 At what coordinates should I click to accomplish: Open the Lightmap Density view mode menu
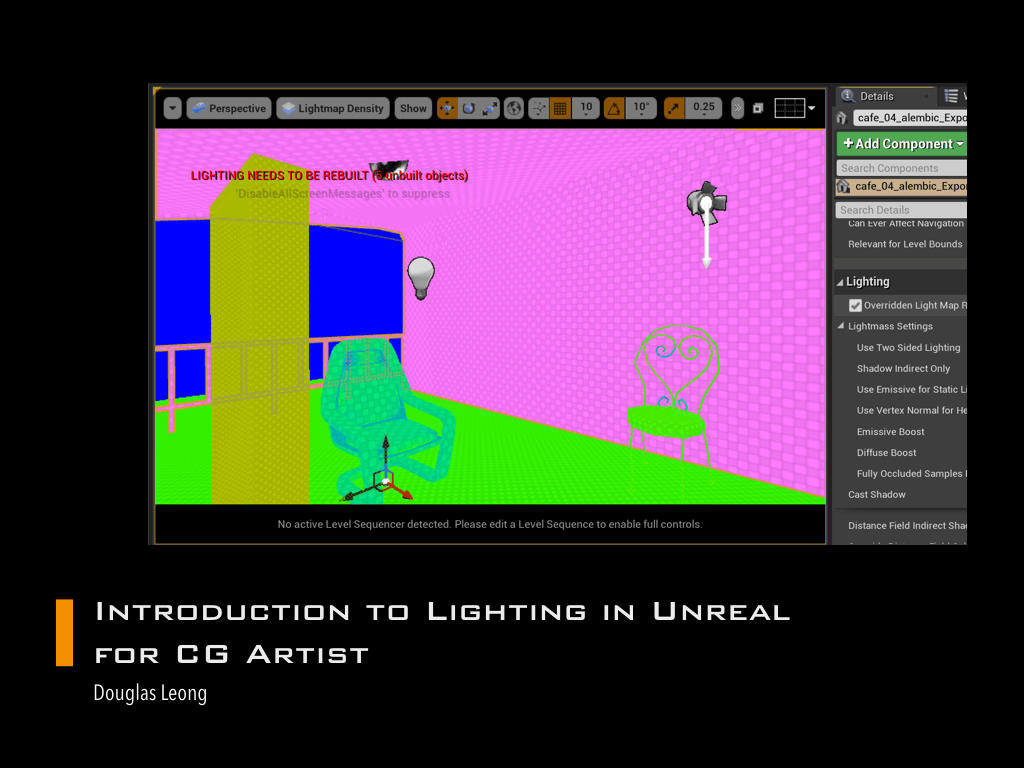tap(333, 108)
